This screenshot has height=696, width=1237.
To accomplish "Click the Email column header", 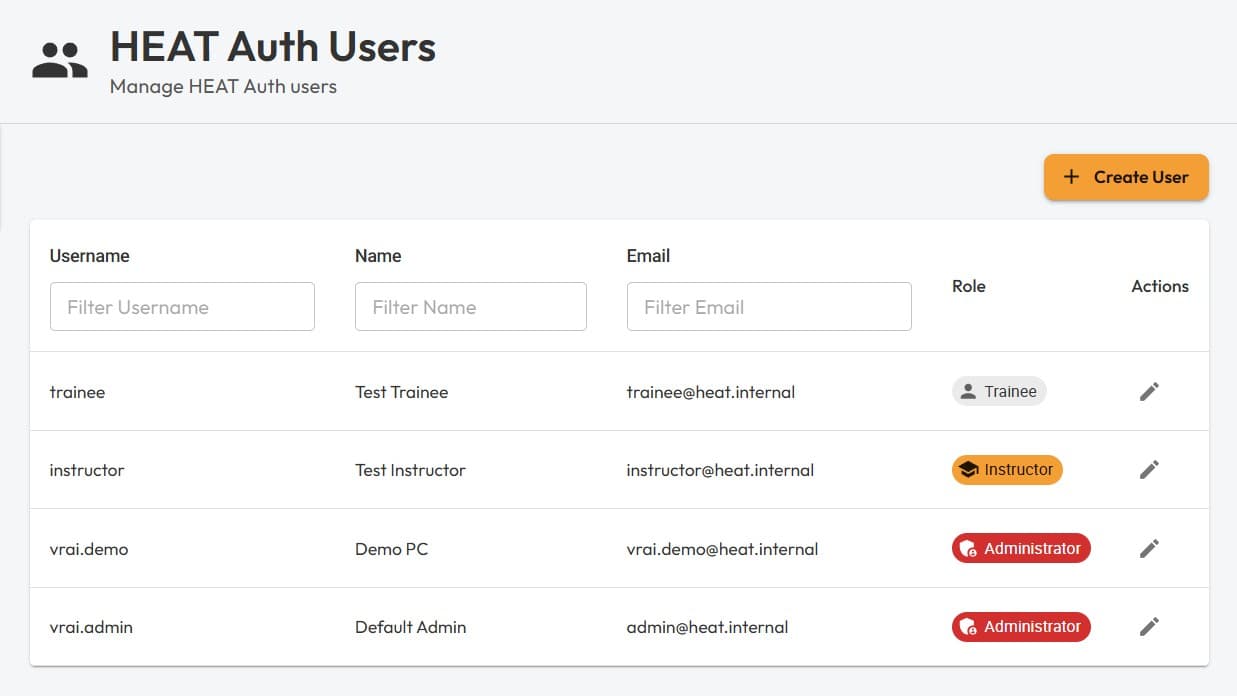I will [x=648, y=256].
